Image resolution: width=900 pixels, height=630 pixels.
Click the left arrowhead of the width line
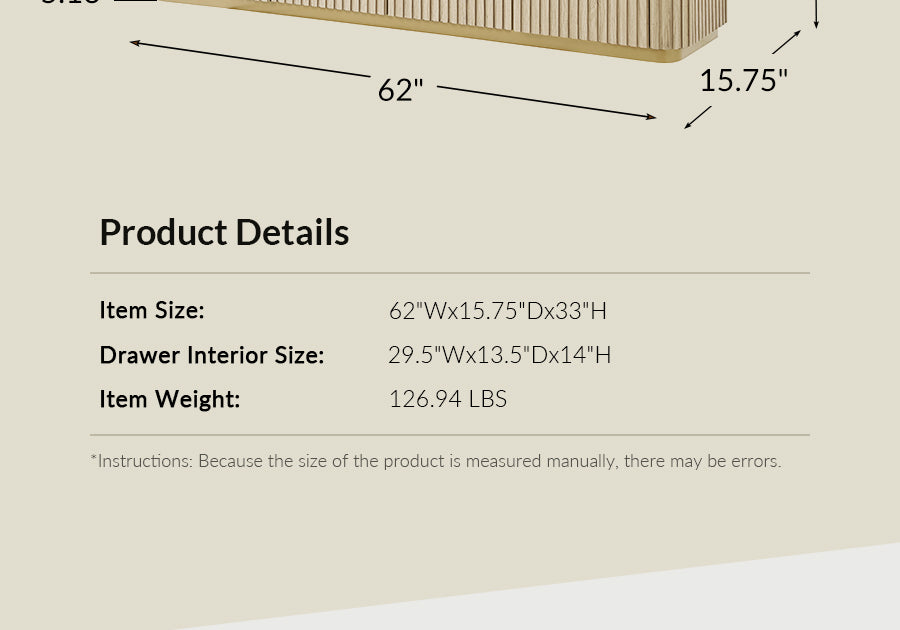click(134, 43)
